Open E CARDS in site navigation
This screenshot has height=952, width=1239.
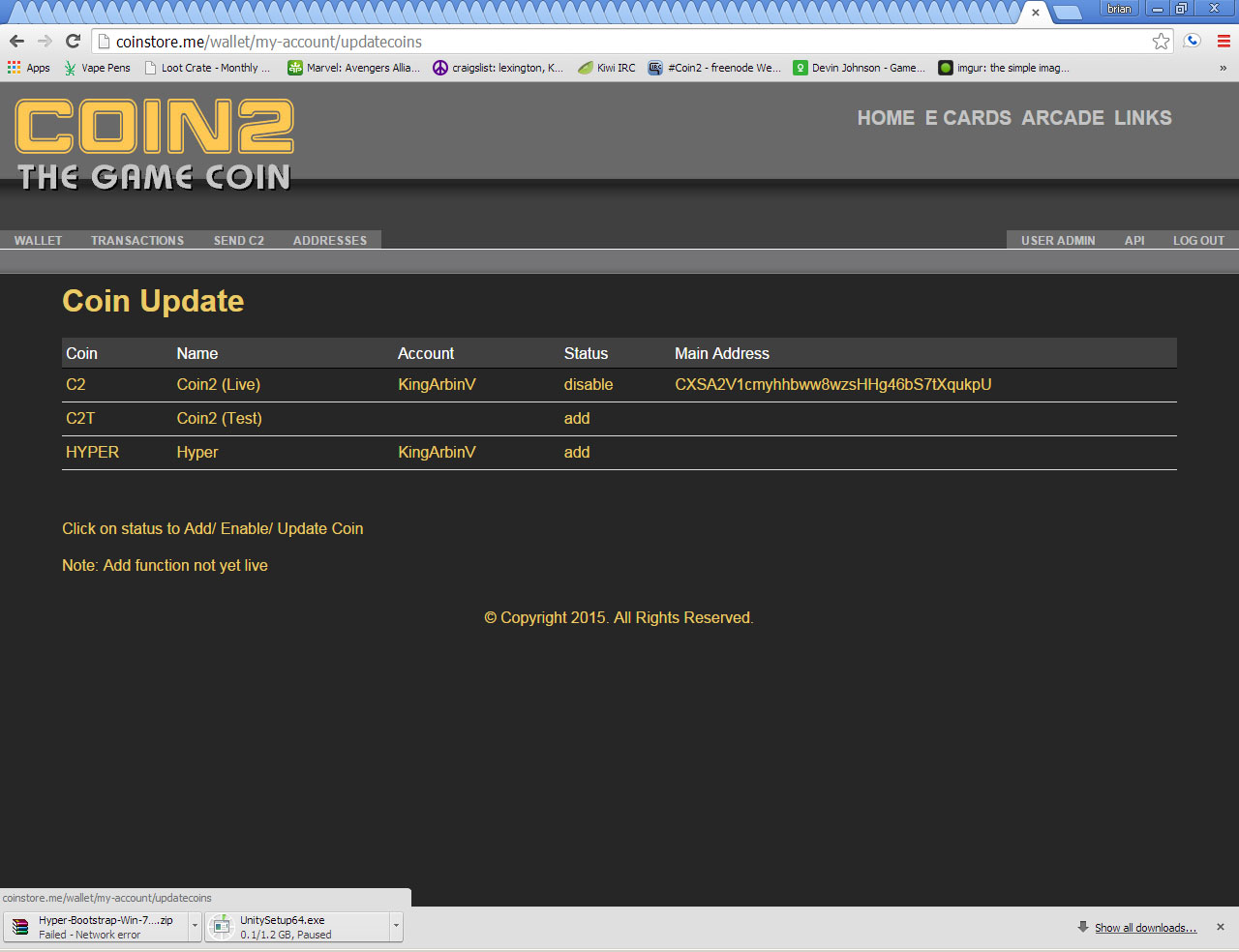pos(968,118)
